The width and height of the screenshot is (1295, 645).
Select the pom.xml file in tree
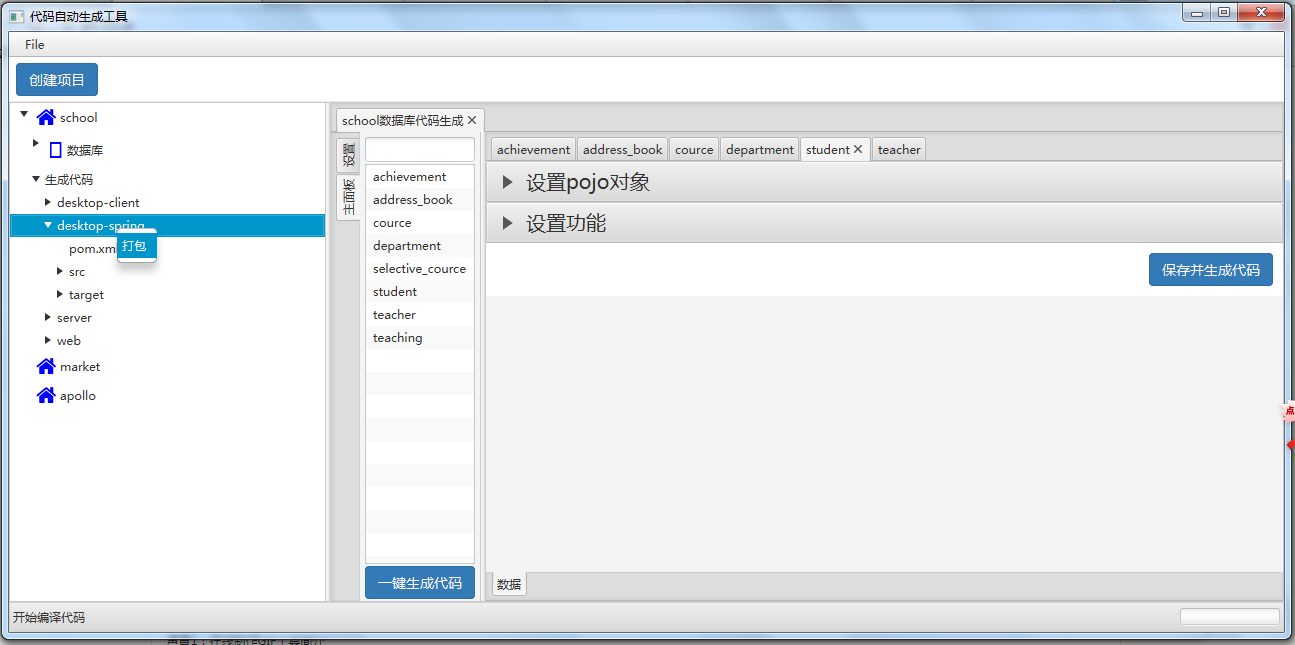point(93,248)
